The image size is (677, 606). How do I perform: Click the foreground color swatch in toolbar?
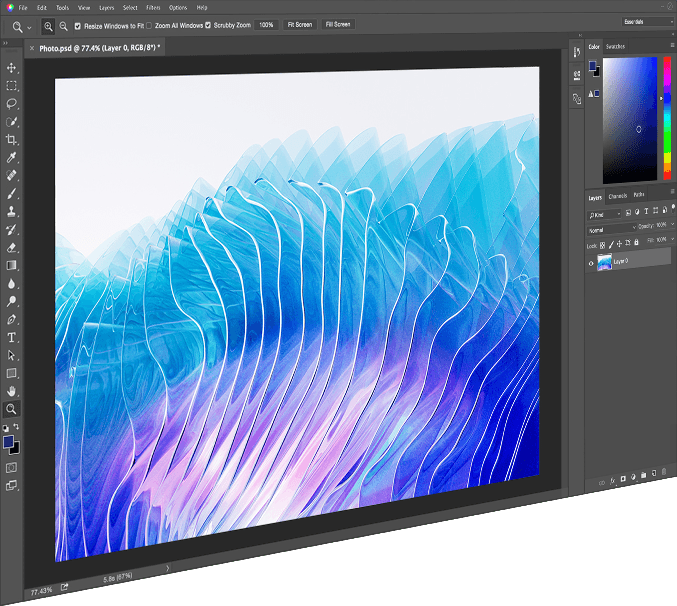point(8,442)
